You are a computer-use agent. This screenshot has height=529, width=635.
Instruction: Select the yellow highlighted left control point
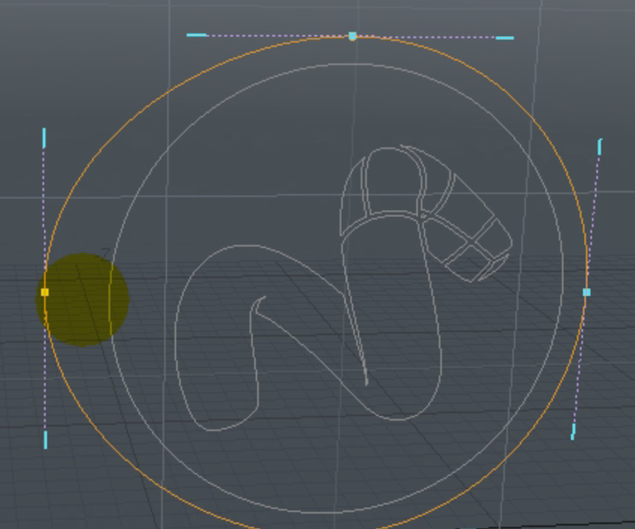point(44,292)
